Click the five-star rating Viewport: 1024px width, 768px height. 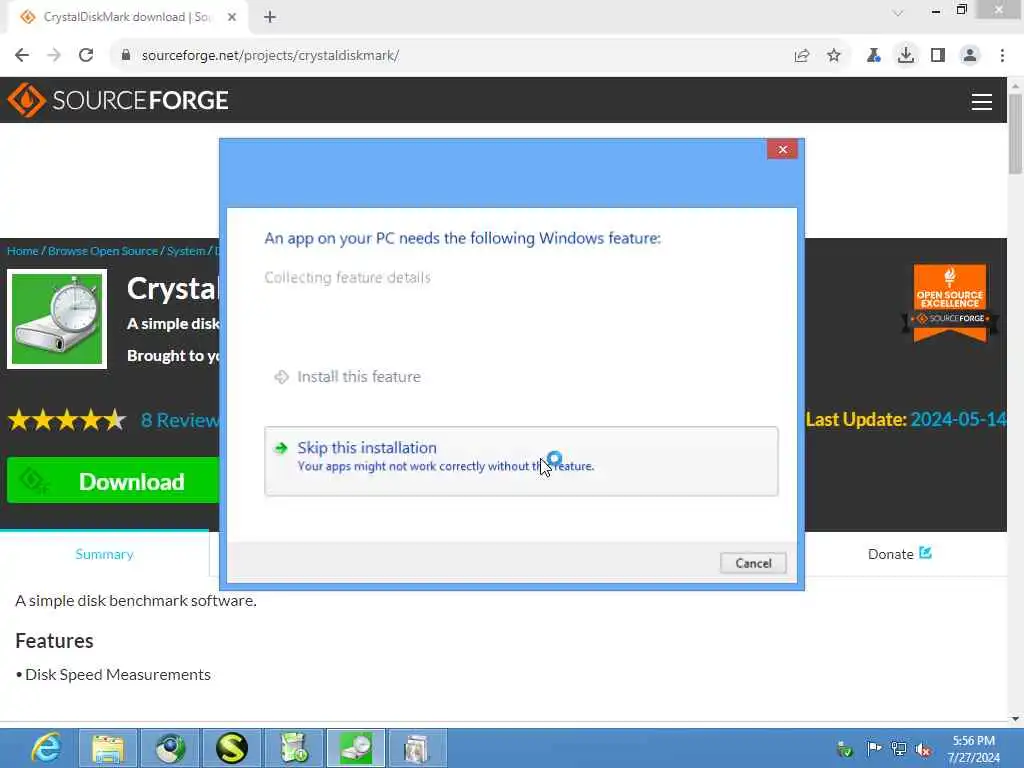coord(67,420)
